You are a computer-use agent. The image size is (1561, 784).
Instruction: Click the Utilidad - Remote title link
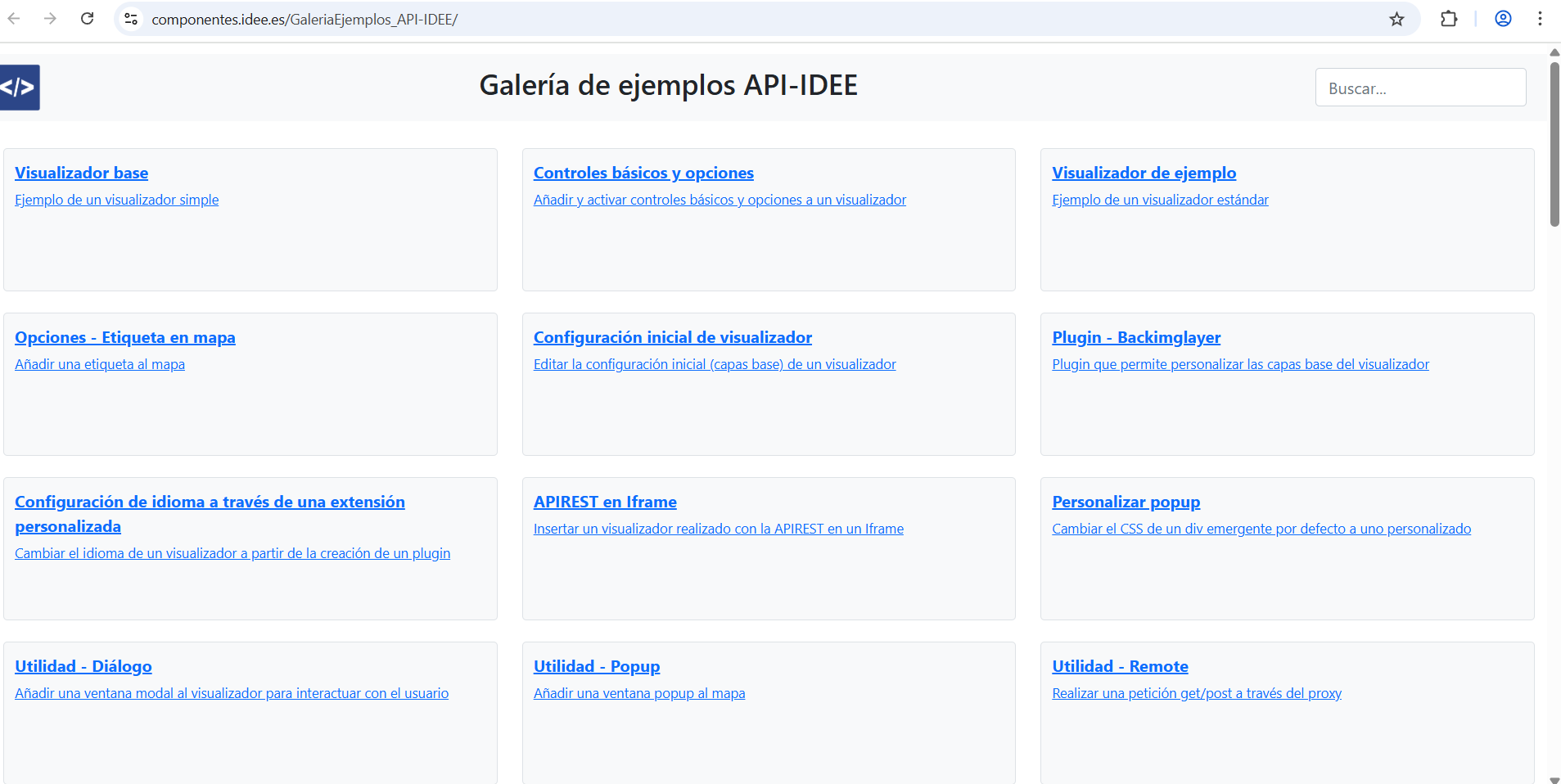tap(1119, 666)
